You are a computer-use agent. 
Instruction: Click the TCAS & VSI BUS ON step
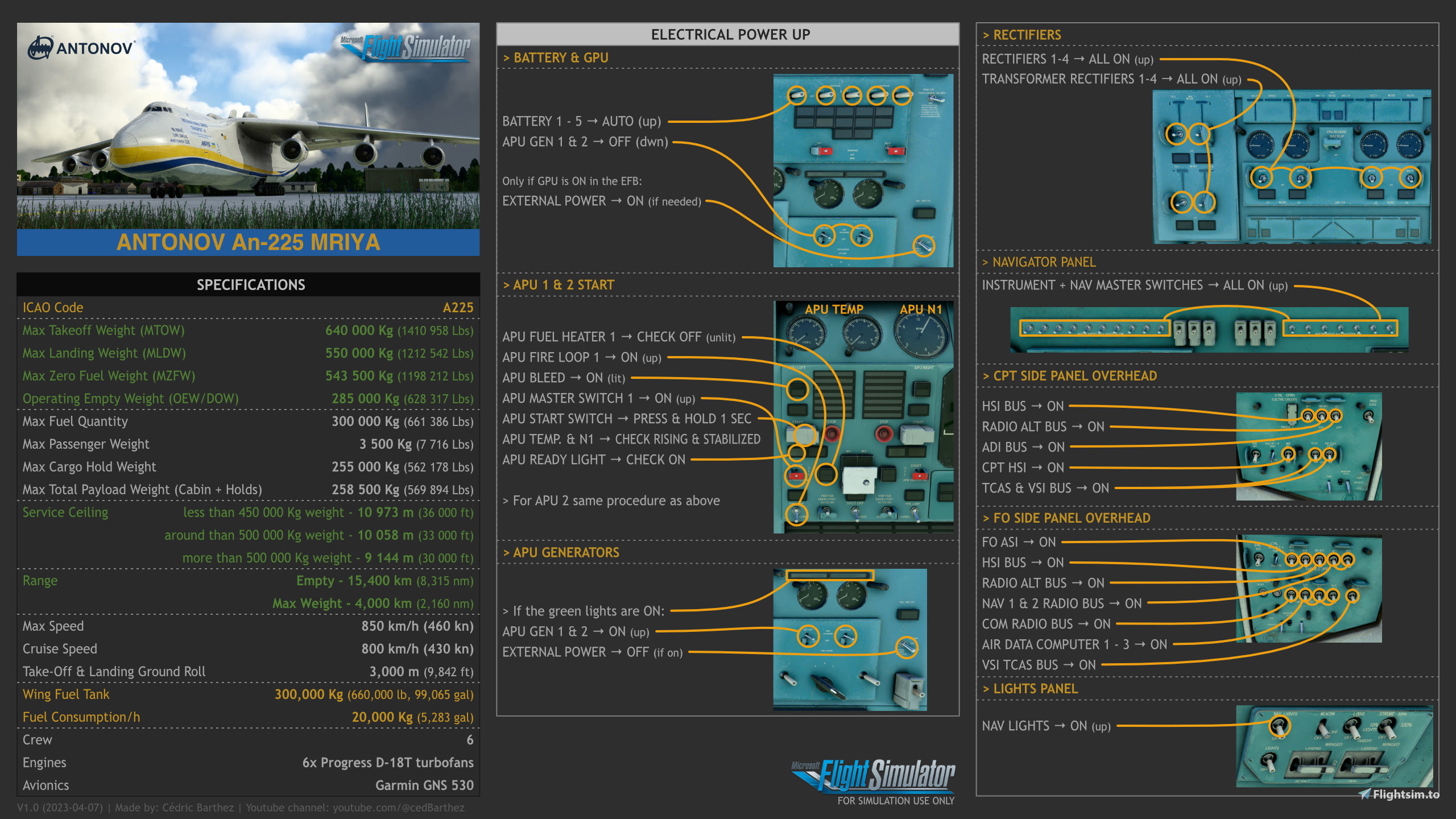(x=1046, y=488)
